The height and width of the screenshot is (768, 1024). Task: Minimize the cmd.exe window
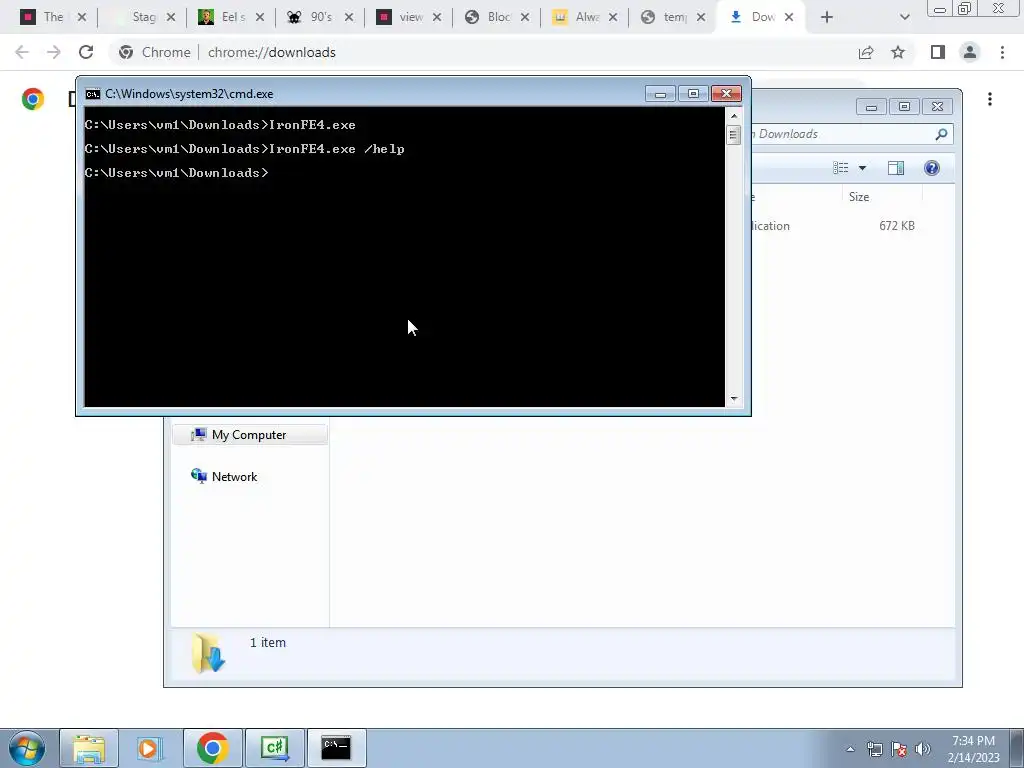click(x=660, y=94)
